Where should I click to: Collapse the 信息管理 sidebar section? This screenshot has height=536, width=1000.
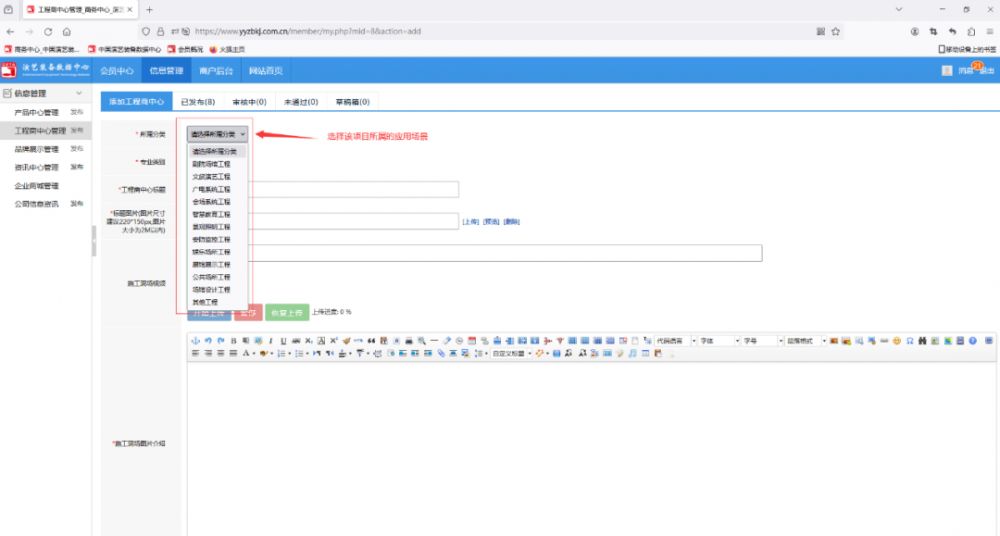pos(79,93)
